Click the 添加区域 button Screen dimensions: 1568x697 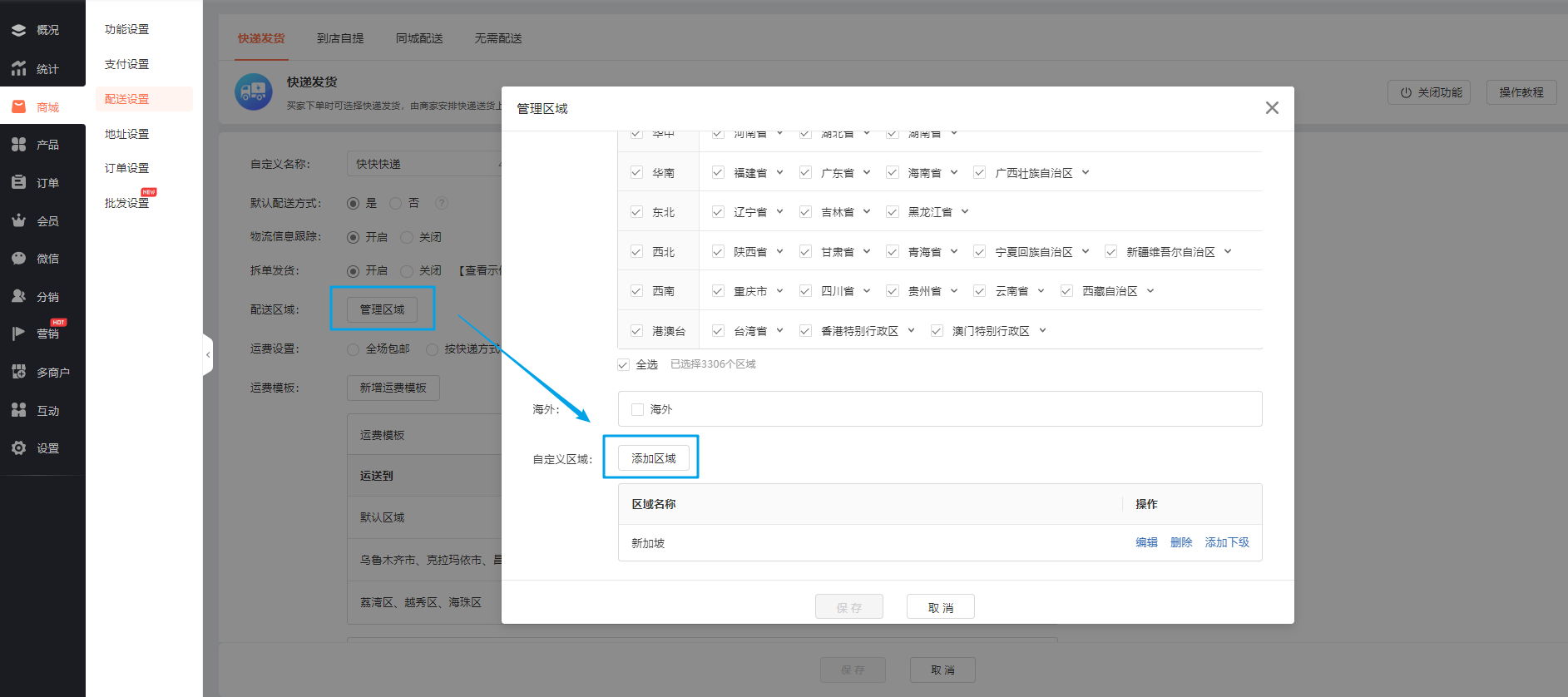tap(653, 458)
